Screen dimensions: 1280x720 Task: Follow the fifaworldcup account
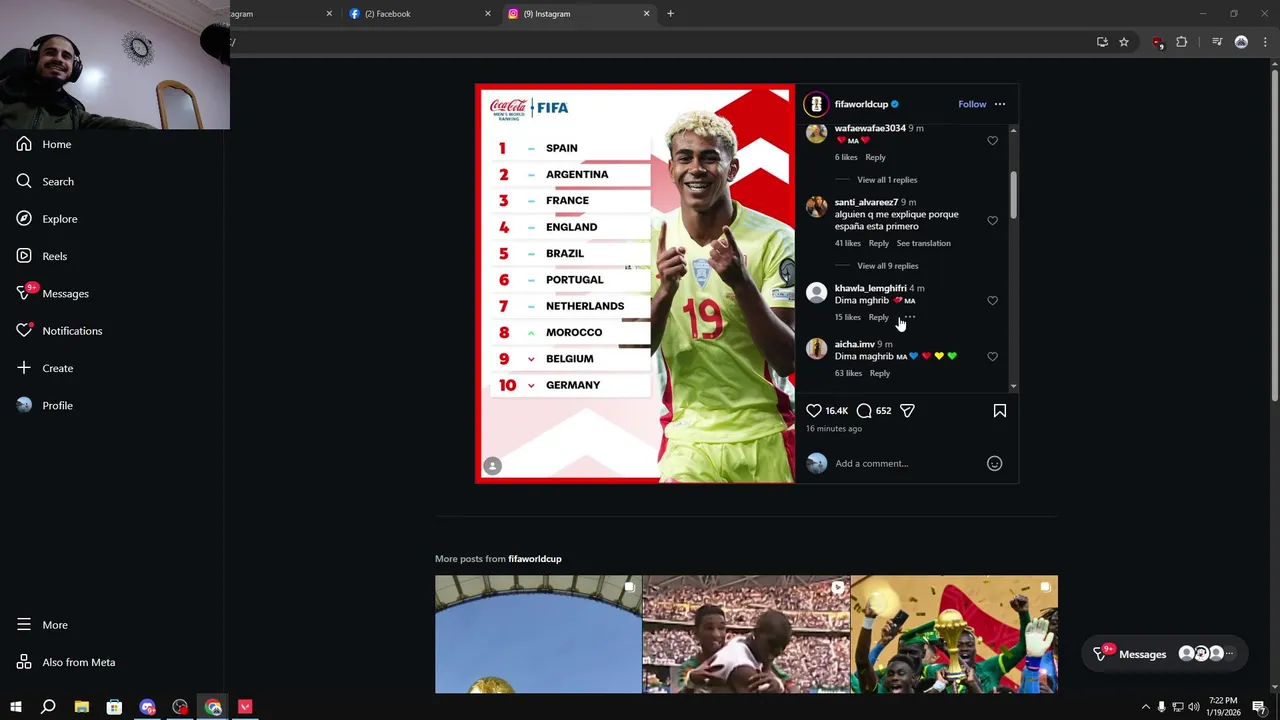tap(972, 104)
